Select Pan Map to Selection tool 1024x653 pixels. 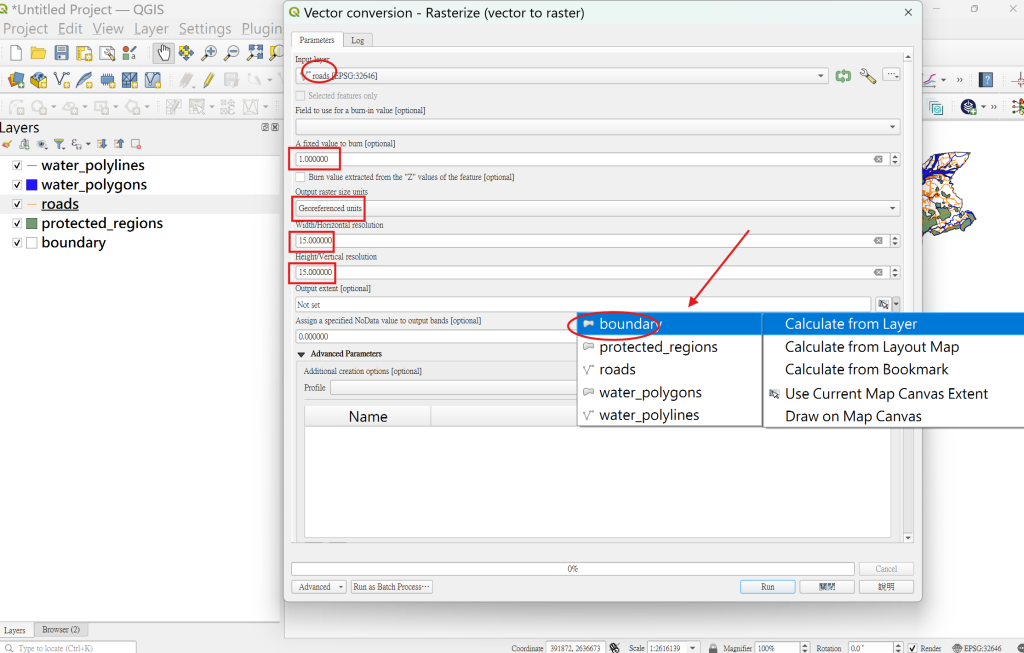(186, 53)
